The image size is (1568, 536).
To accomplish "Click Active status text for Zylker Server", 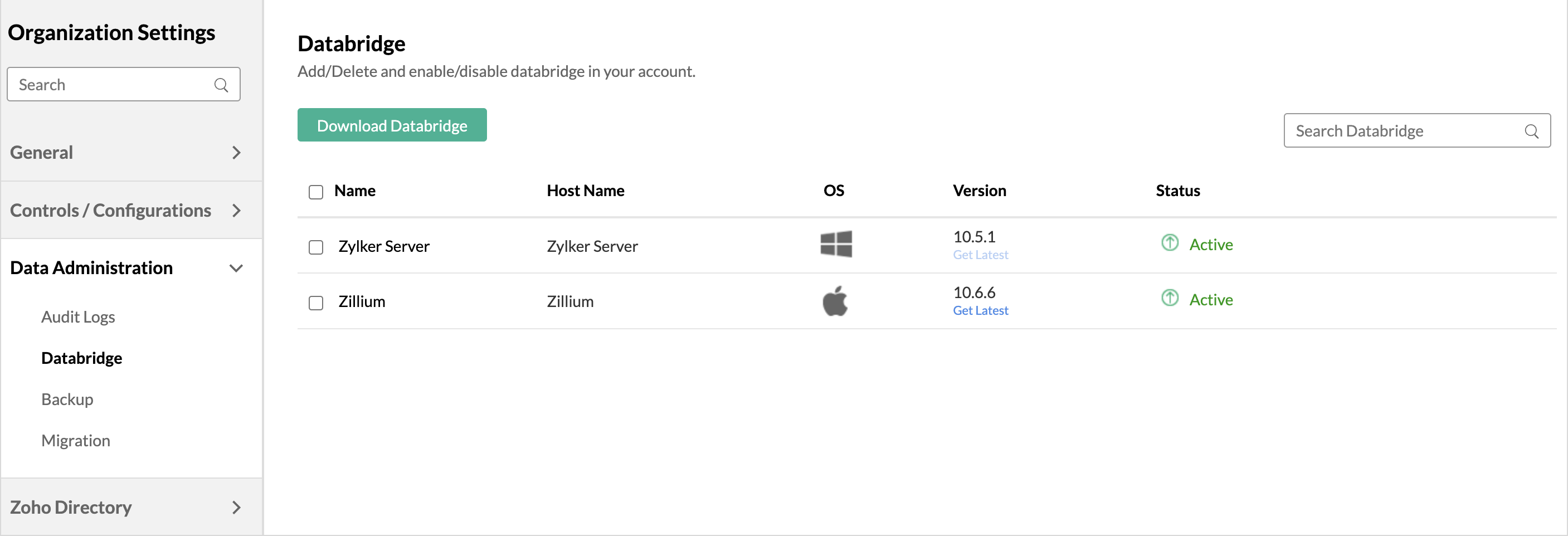I will [1211, 245].
